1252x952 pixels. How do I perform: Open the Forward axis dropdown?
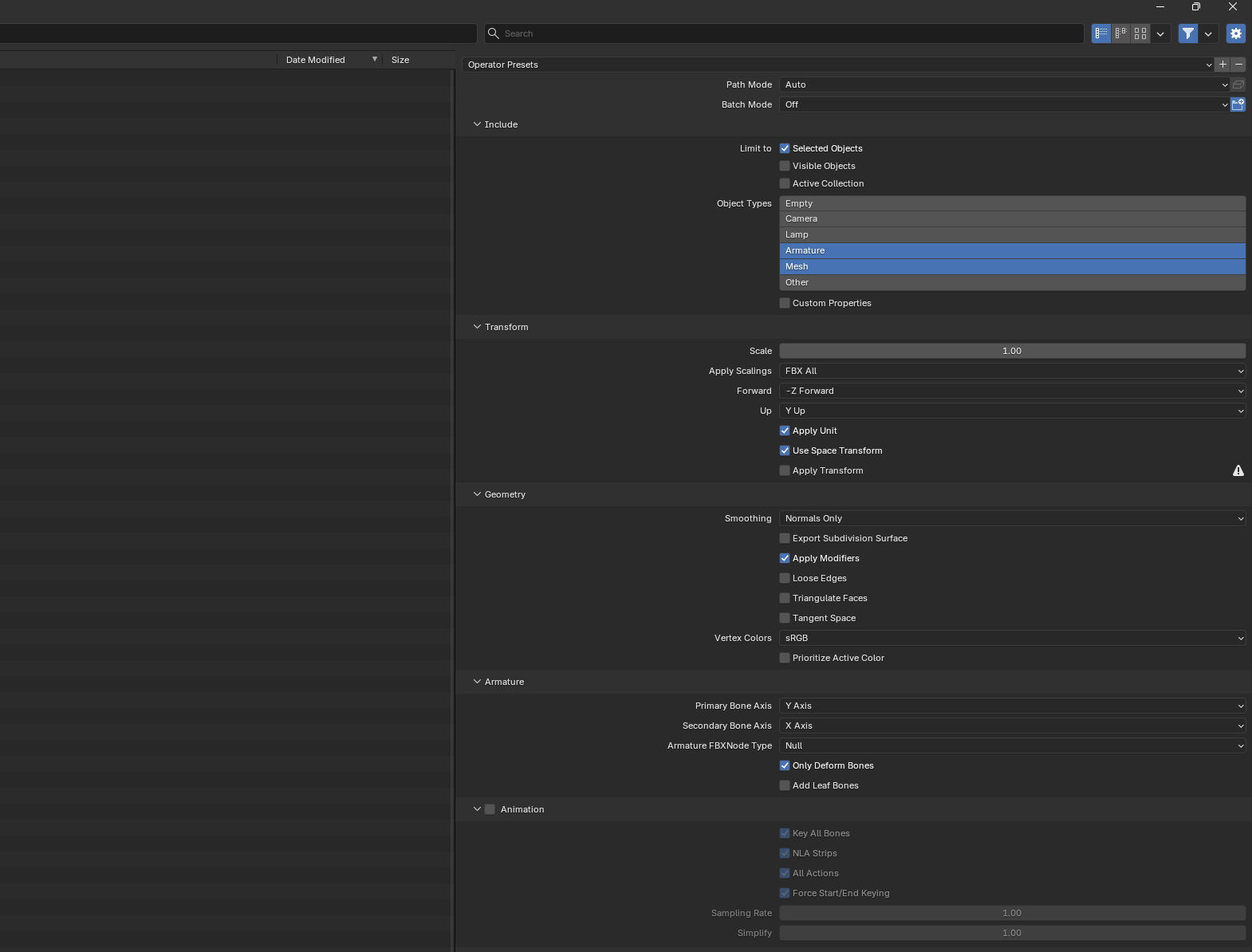(1013, 391)
